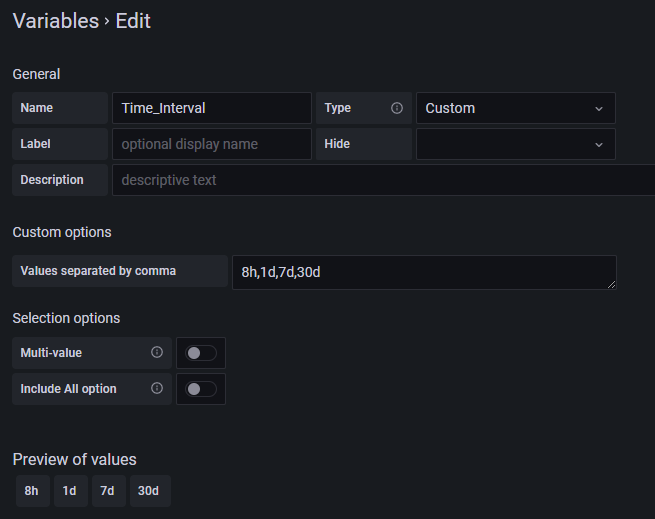
Task: Click the Edit breadcrumb heading
Action: [x=133, y=21]
